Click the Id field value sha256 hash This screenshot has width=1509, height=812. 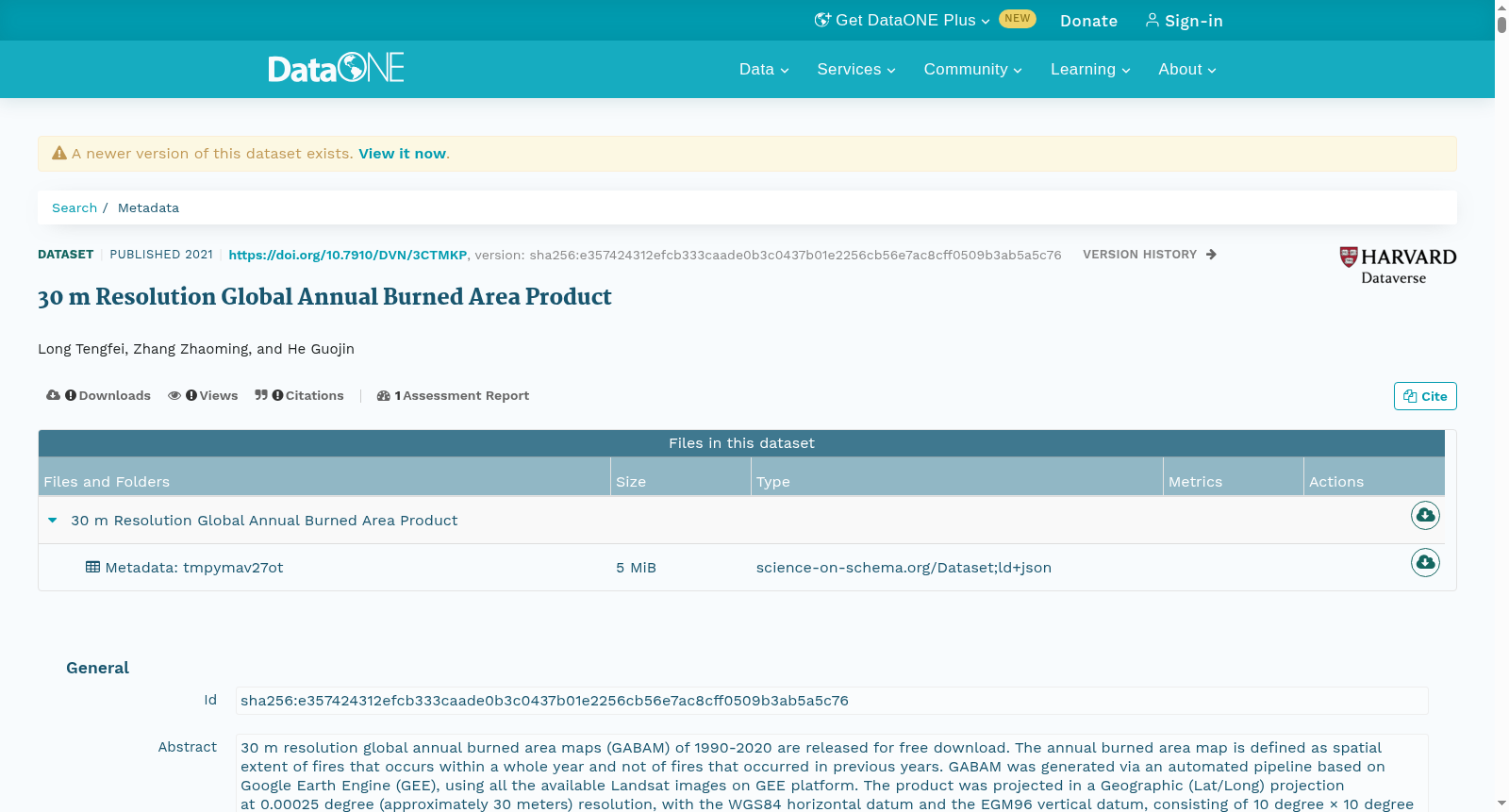click(x=832, y=701)
